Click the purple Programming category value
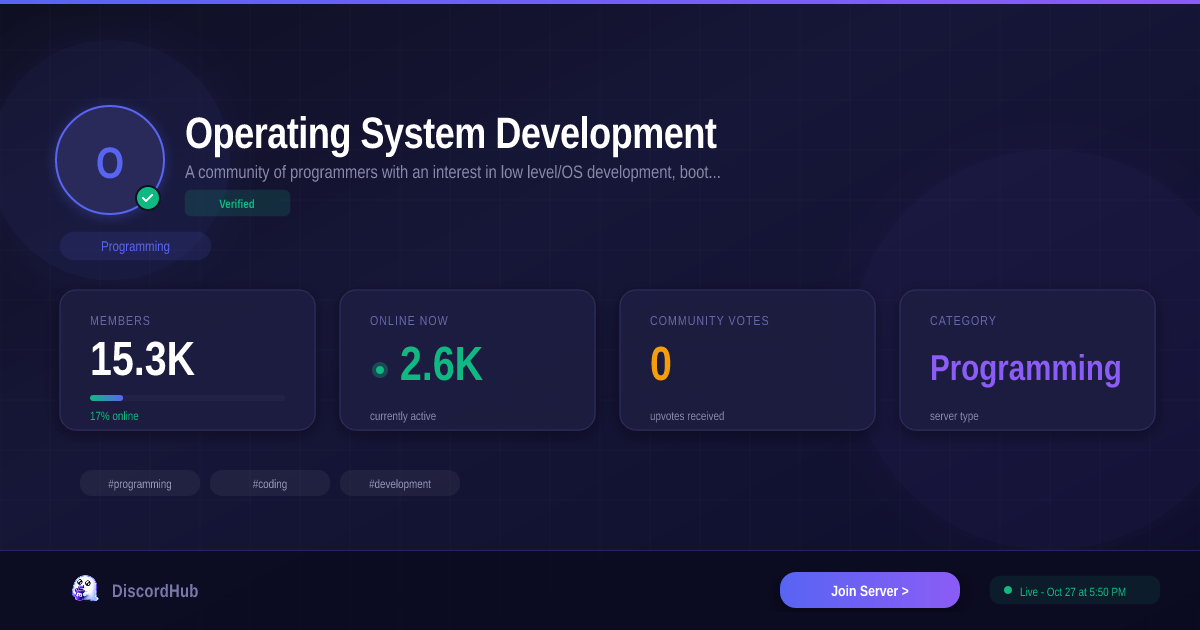Viewport: 1200px width, 630px height. tap(1025, 368)
